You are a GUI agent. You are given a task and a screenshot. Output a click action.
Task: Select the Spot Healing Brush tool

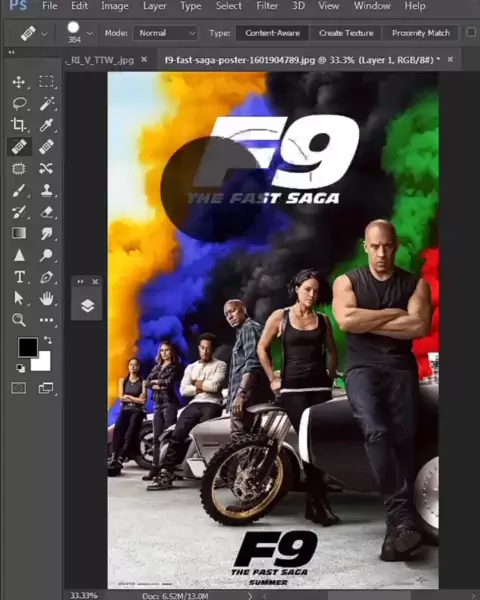point(19,147)
